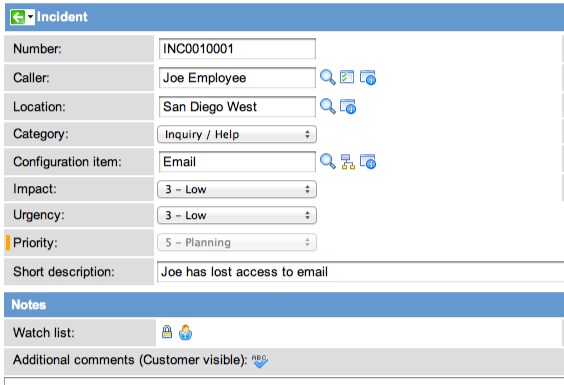View the Location reference info icon
564x385 pixels.
pyautogui.click(x=348, y=107)
